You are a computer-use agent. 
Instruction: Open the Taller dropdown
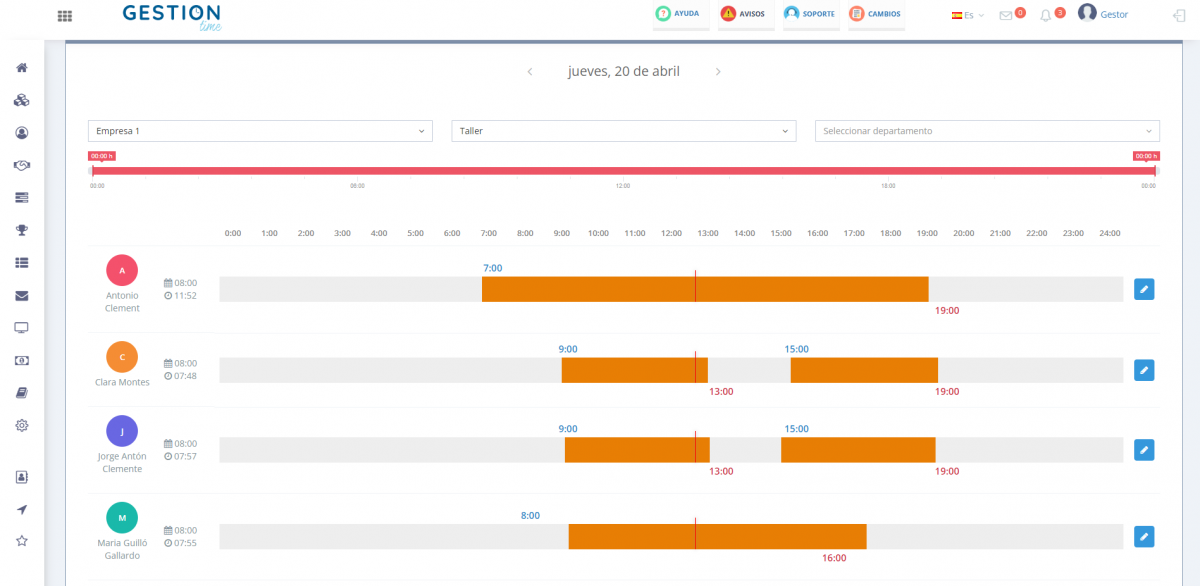click(x=624, y=131)
